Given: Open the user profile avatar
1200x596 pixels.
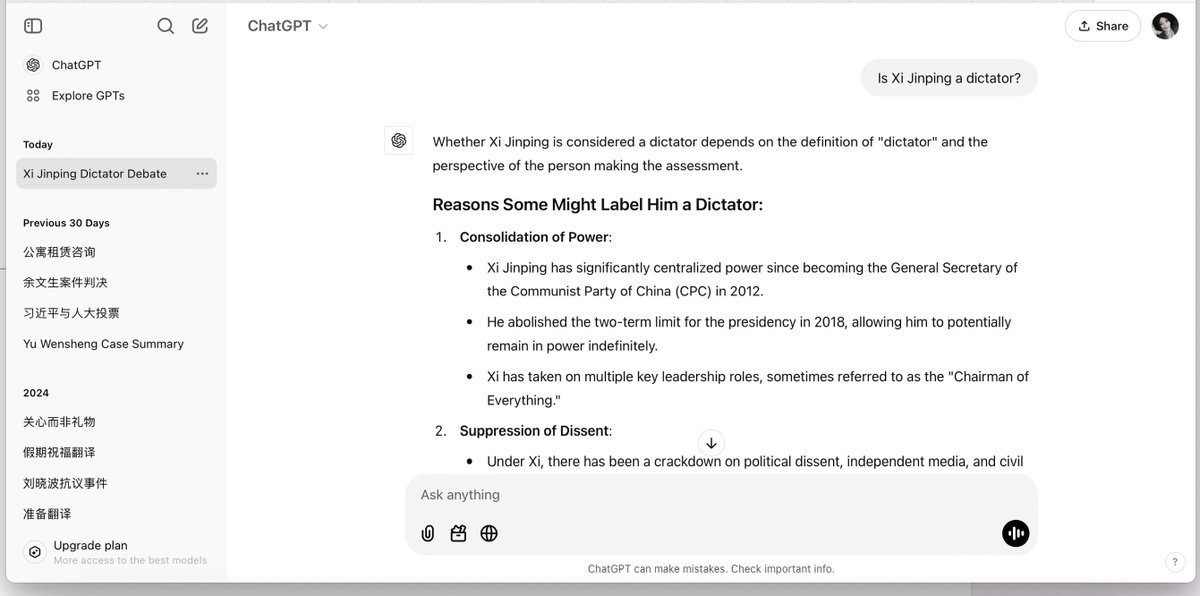Looking at the screenshot, I should pyautogui.click(x=1165, y=26).
